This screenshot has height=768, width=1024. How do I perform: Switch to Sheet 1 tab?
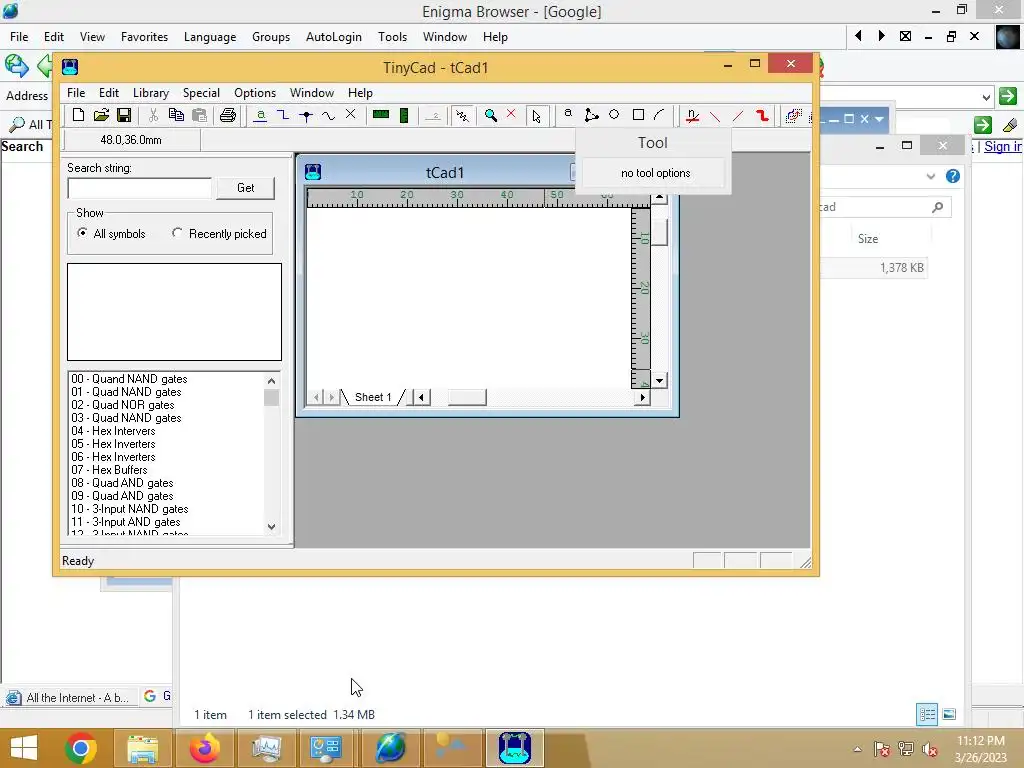(373, 397)
